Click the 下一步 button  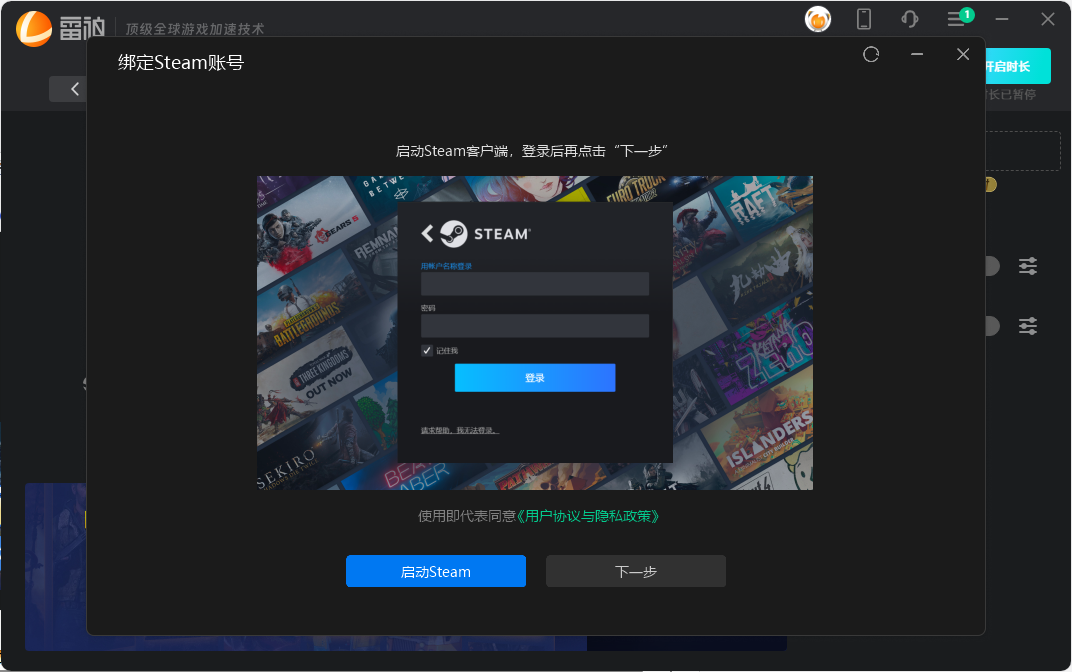pyautogui.click(x=636, y=572)
